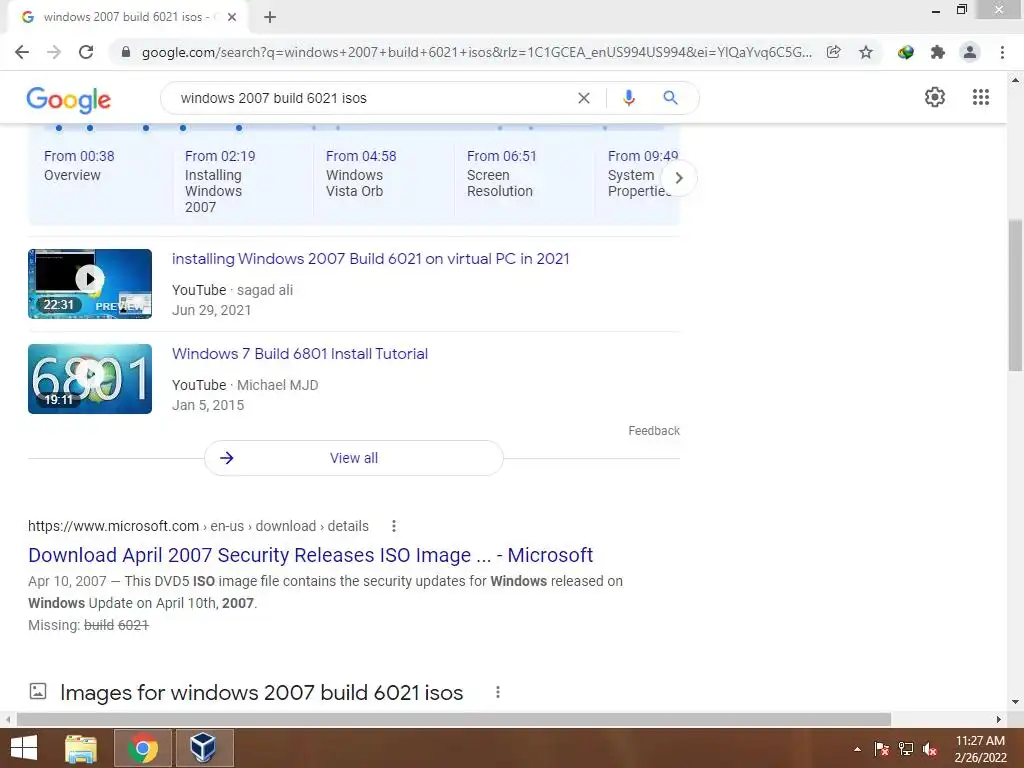Open the Internet Download Manager extension icon
The width and height of the screenshot is (1024, 768).
(x=905, y=52)
